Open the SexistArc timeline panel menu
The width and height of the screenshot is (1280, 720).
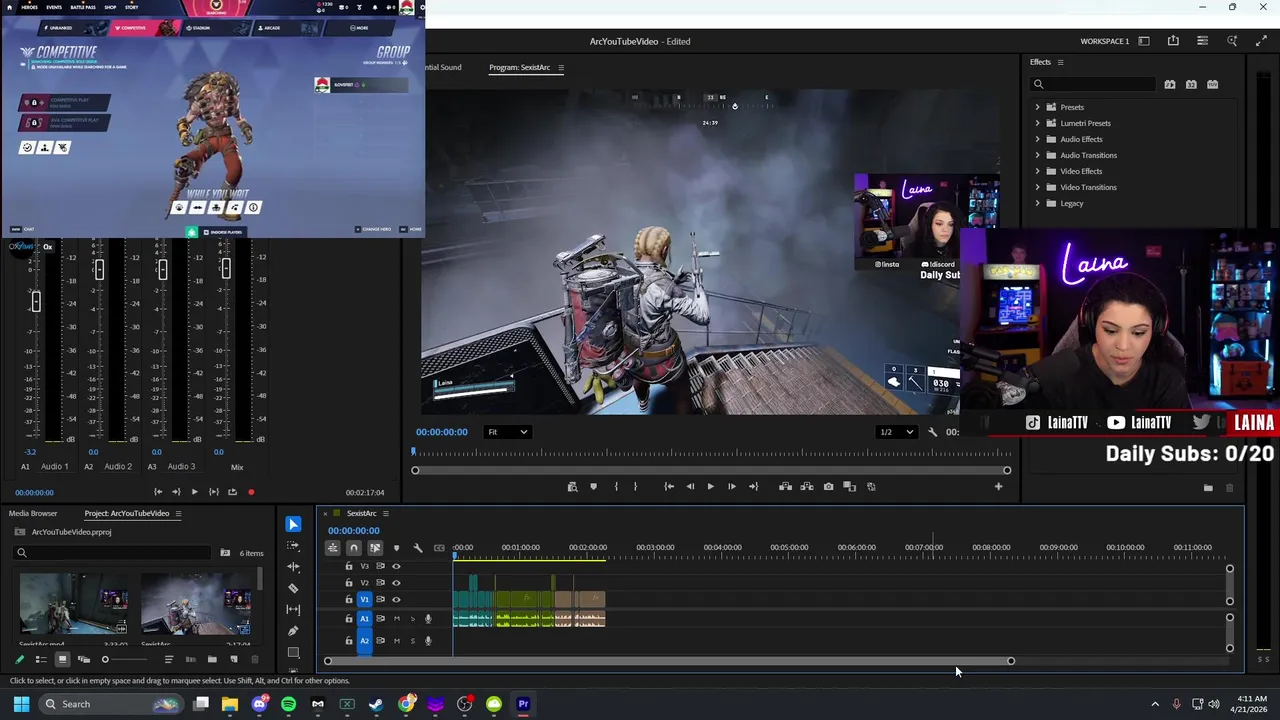(385, 513)
